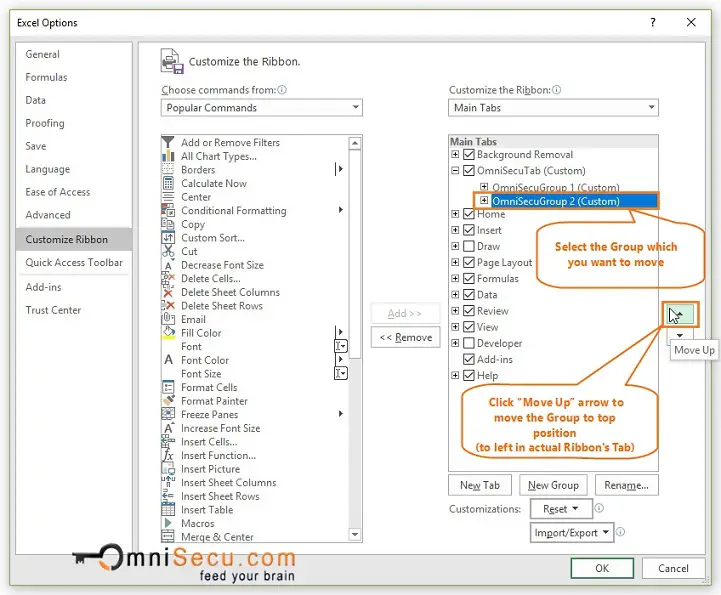The image size is (721, 595).
Task: Pick the Borders command icon
Action: point(168,169)
